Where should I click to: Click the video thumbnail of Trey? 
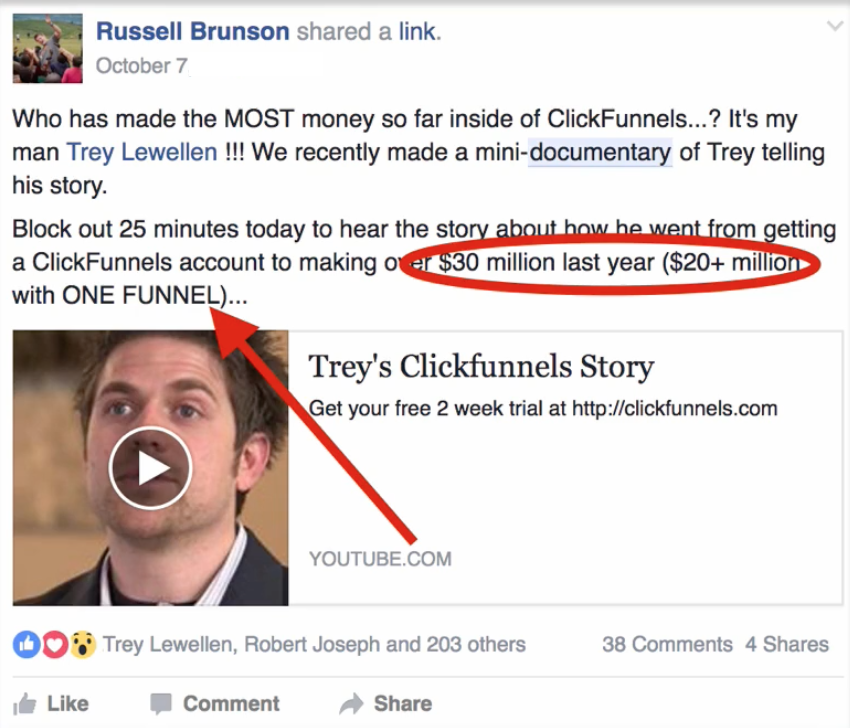point(151,468)
